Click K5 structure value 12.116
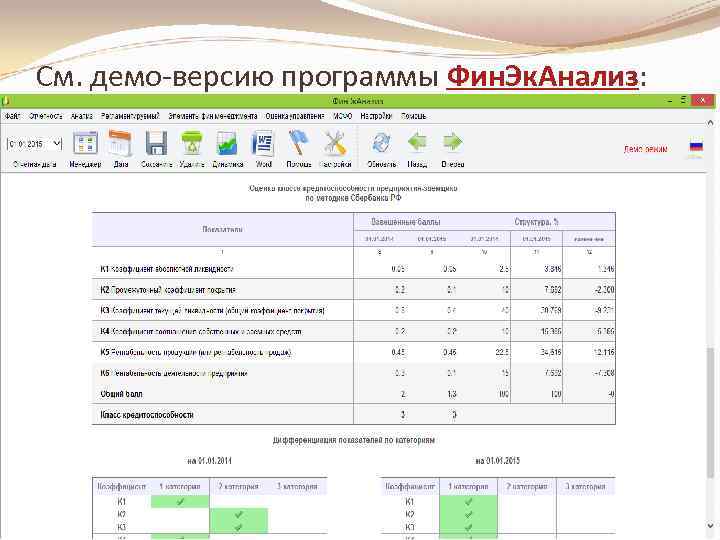 coord(601,352)
